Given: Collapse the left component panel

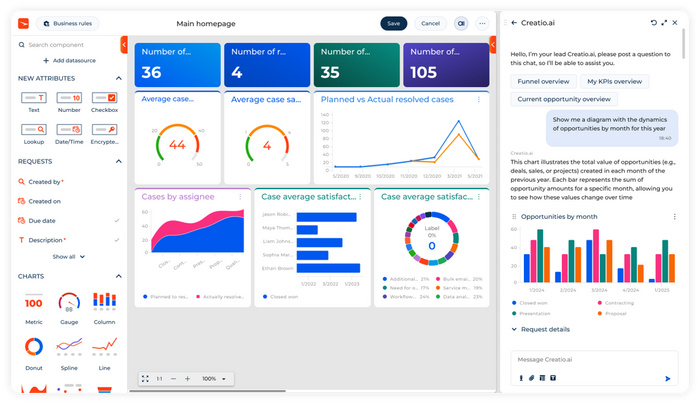Looking at the screenshot, I should [124, 44].
